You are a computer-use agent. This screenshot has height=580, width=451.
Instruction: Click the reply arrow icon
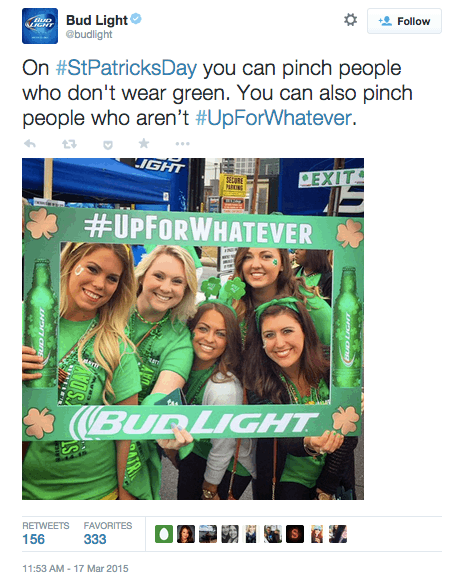tap(30, 144)
